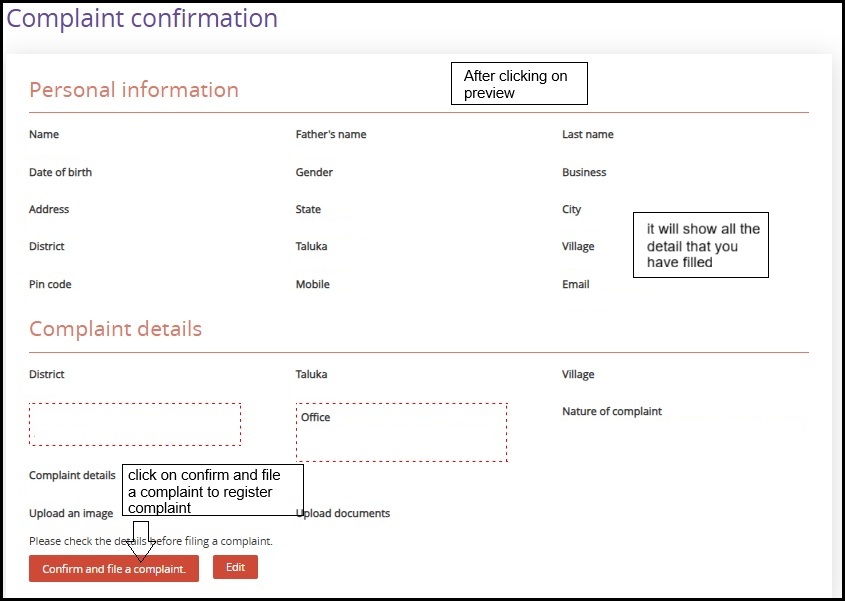Image resolution: width=845 pixels, height=601 pixels.
Task: Click the Complaint details section heading
Action: tap(115, 329)
